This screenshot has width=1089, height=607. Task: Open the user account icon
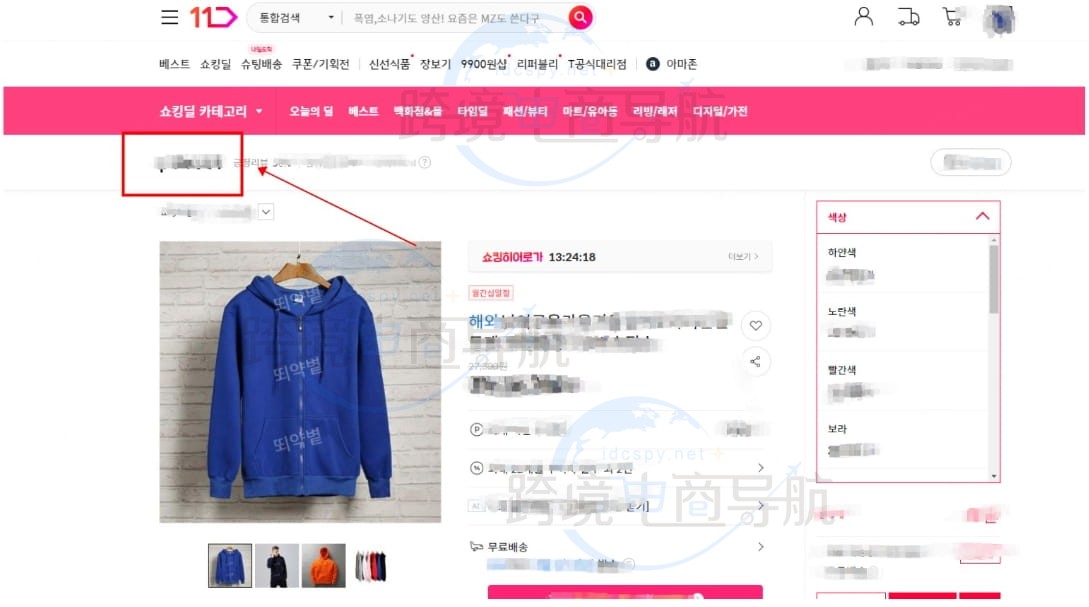[863, 17]
